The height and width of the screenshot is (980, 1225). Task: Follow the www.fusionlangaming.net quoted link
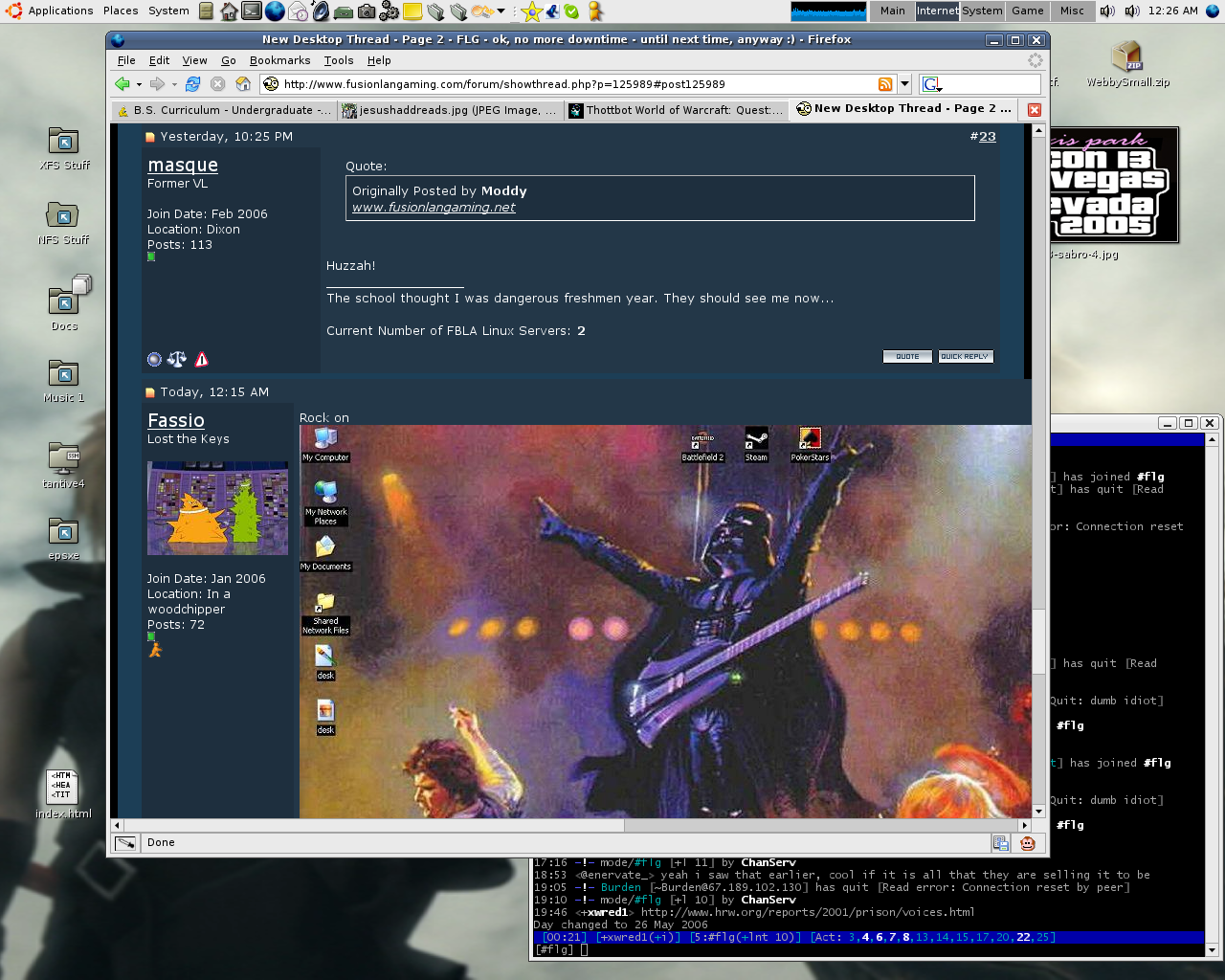pyautogui.click(x=434, y=207)
